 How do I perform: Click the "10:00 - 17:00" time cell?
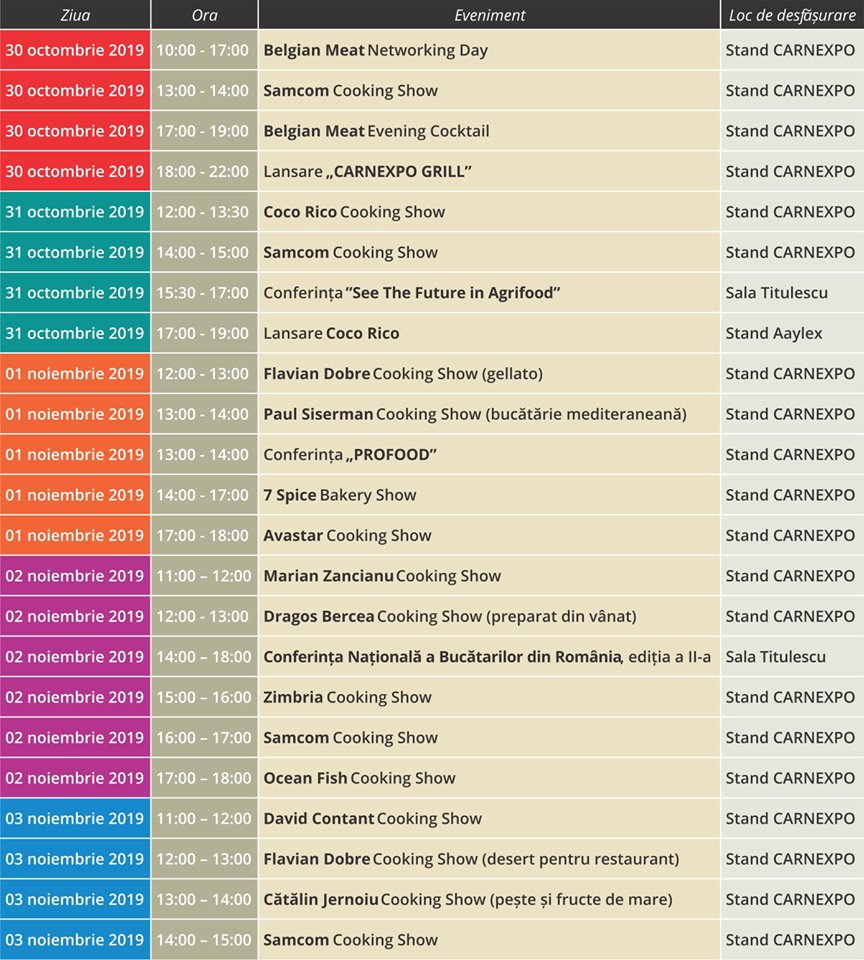pos(204,50)
